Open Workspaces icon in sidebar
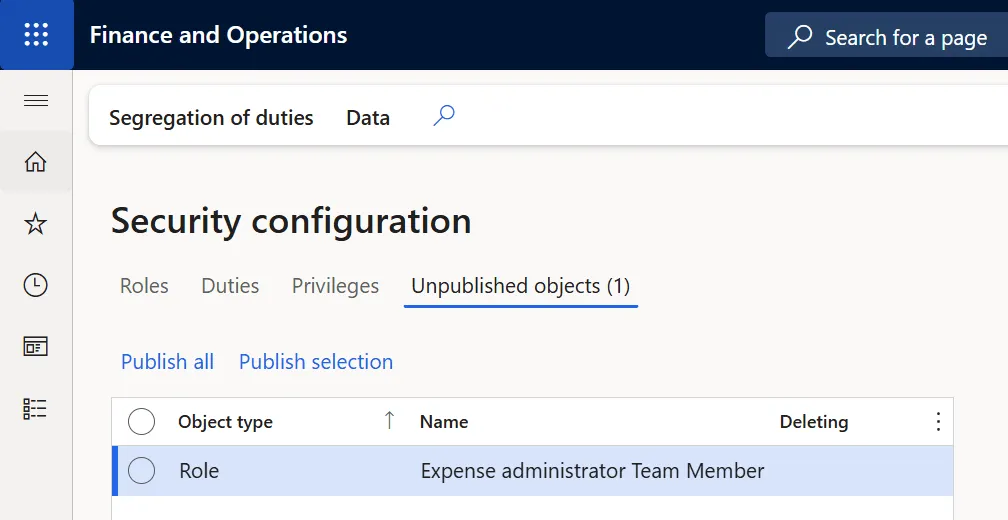Viewport: 1008px width, 520px height. pos(35,346)
